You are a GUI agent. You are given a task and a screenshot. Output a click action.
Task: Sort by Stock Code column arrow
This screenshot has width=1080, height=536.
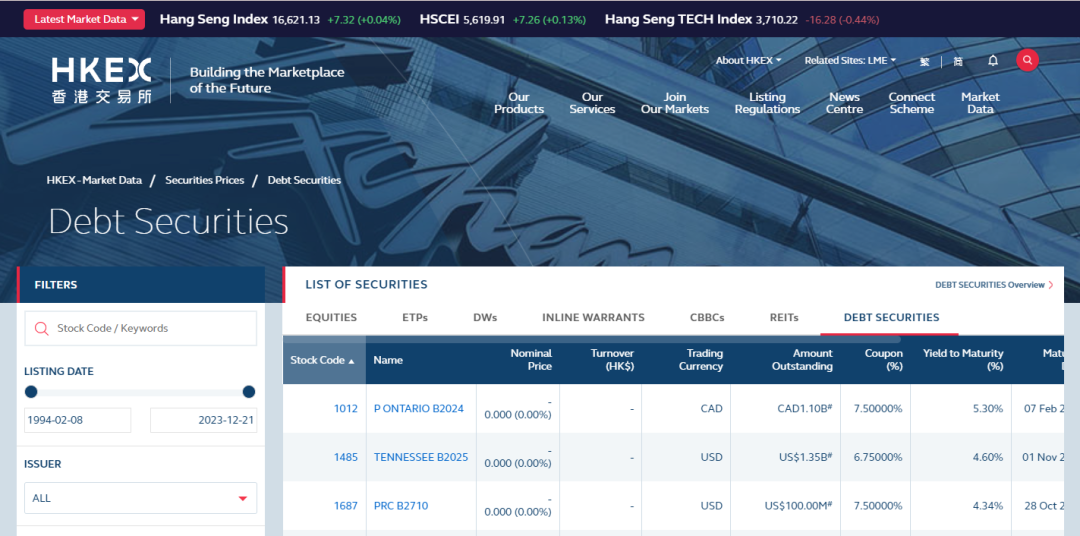click(352, 361)
